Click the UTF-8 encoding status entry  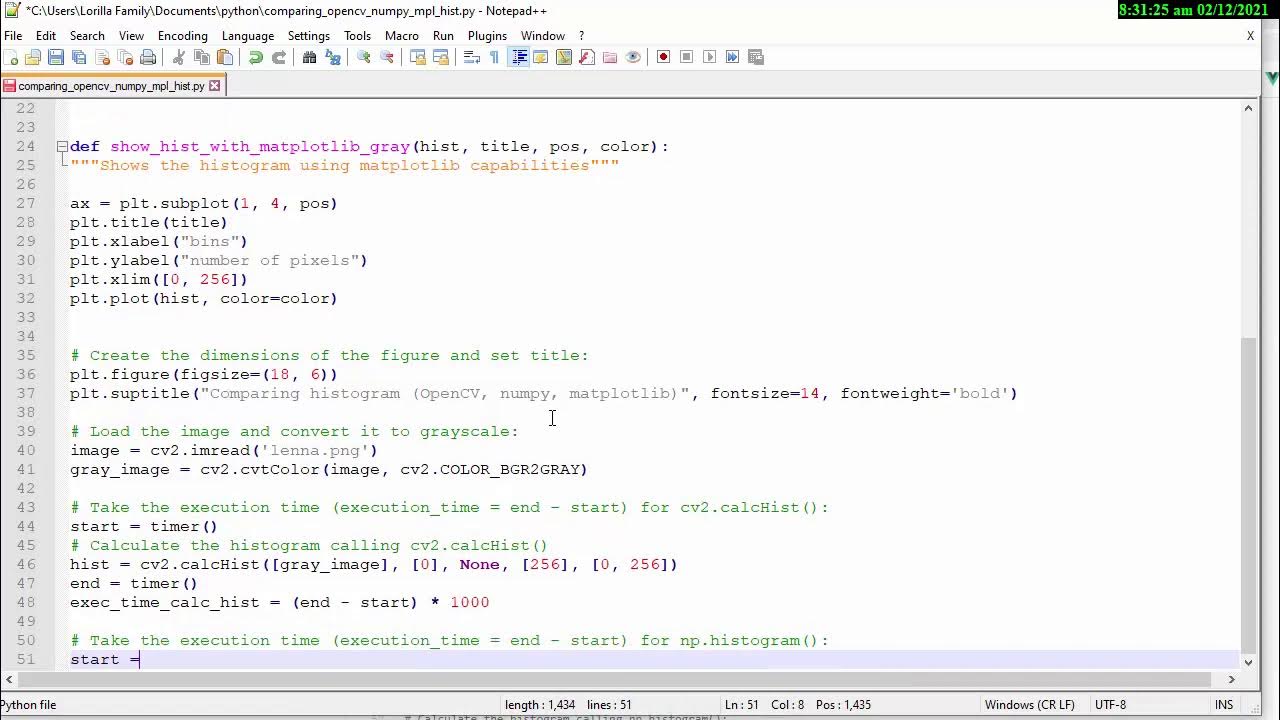click(x=1110, y=704)
